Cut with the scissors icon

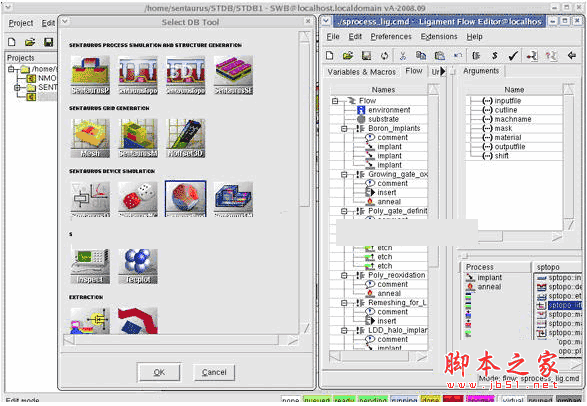(403, 56)
